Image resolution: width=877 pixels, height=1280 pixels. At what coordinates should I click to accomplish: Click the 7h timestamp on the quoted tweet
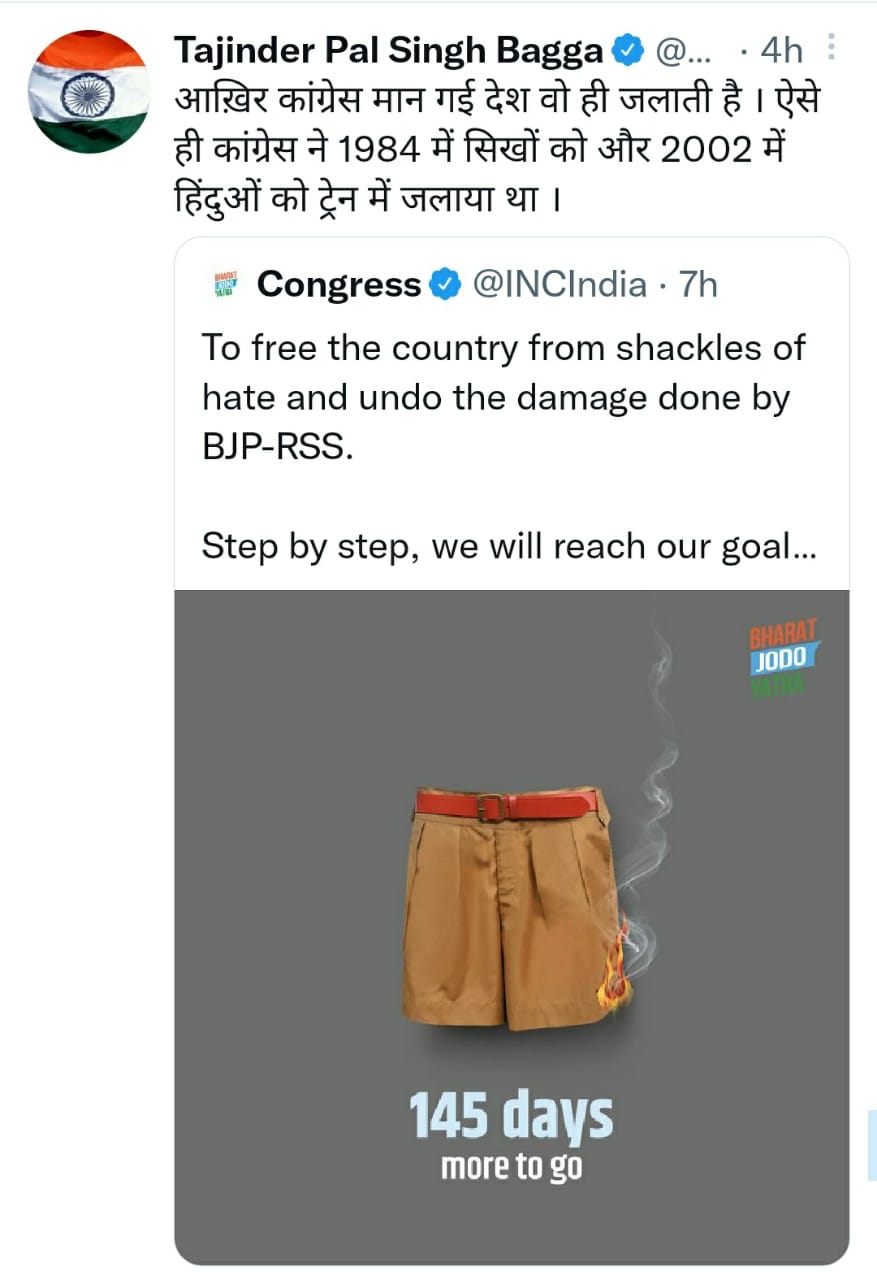tap(698, 286)
